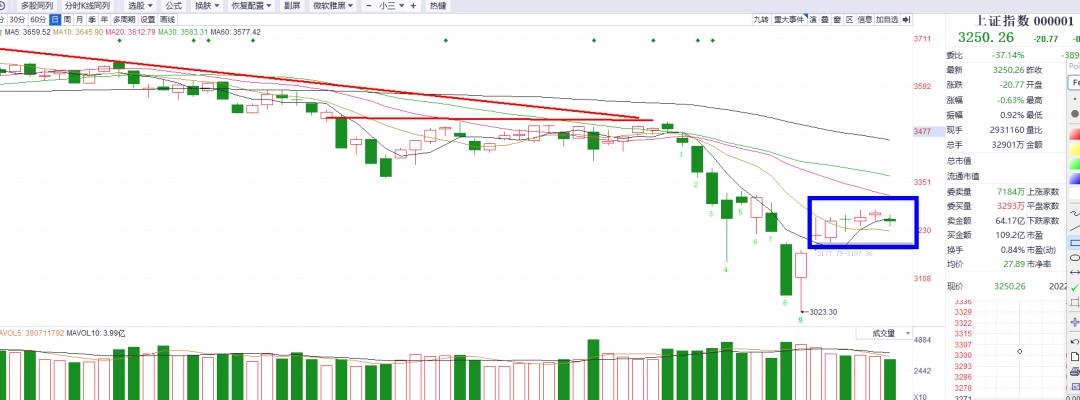Switch to the 60分 period tab
The image size is (1080, 400).
[39, 19]
